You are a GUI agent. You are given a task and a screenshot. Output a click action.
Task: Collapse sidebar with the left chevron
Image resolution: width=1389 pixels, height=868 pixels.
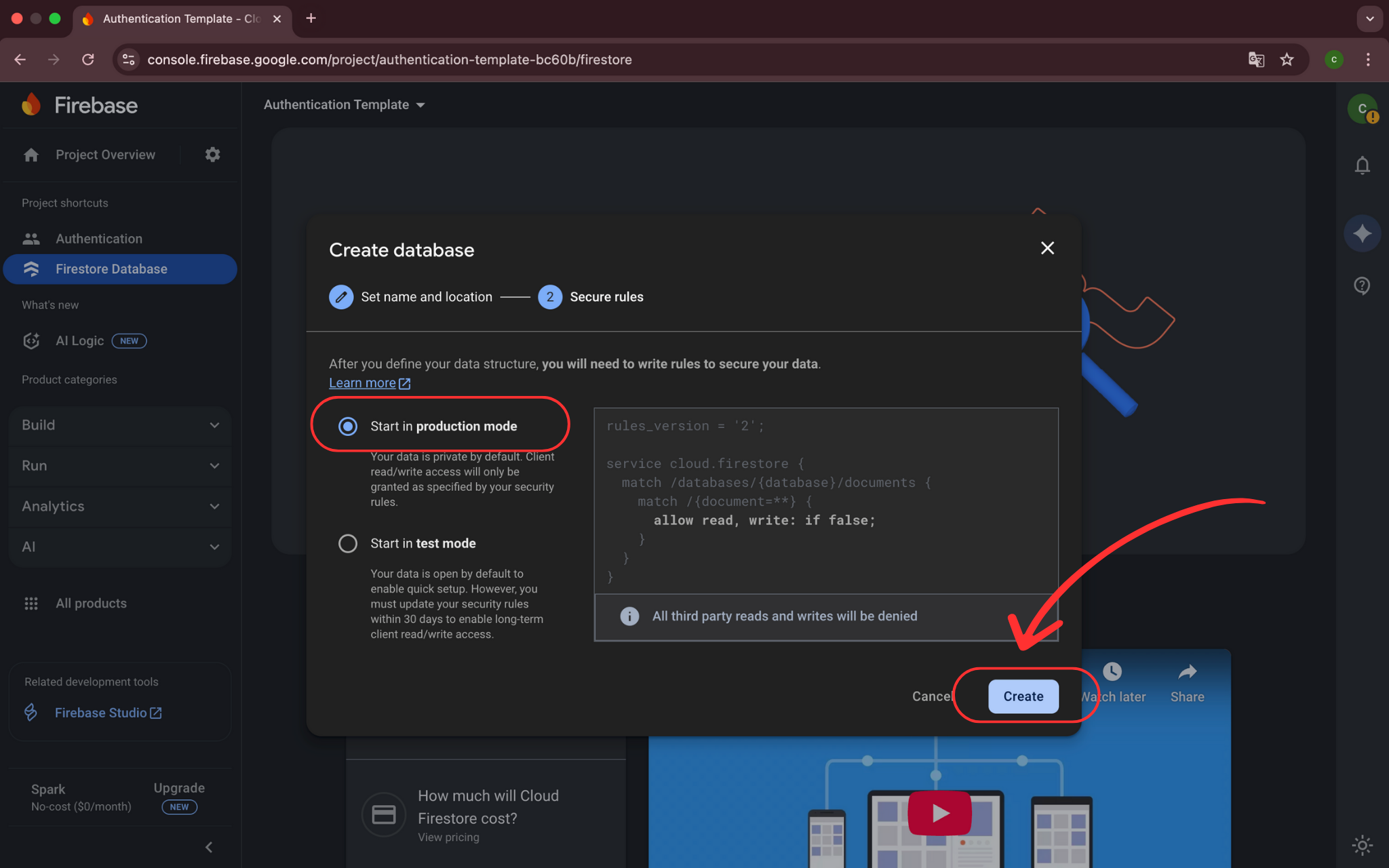click(x=209, y=847)
